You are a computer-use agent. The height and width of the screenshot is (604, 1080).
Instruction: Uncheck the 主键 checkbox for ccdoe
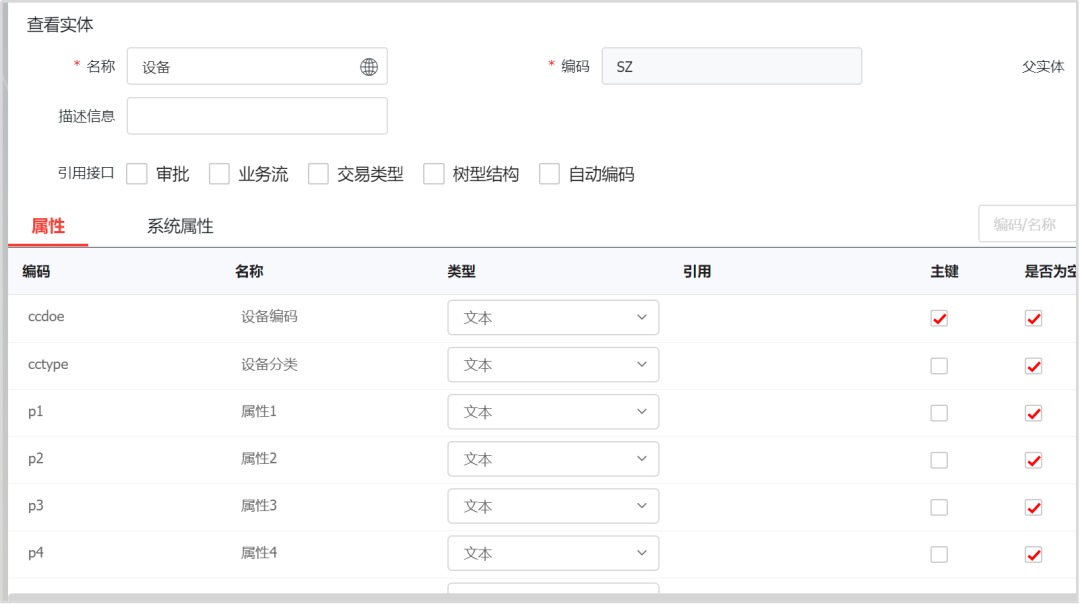pyautogui.click(x=939, y=318)
